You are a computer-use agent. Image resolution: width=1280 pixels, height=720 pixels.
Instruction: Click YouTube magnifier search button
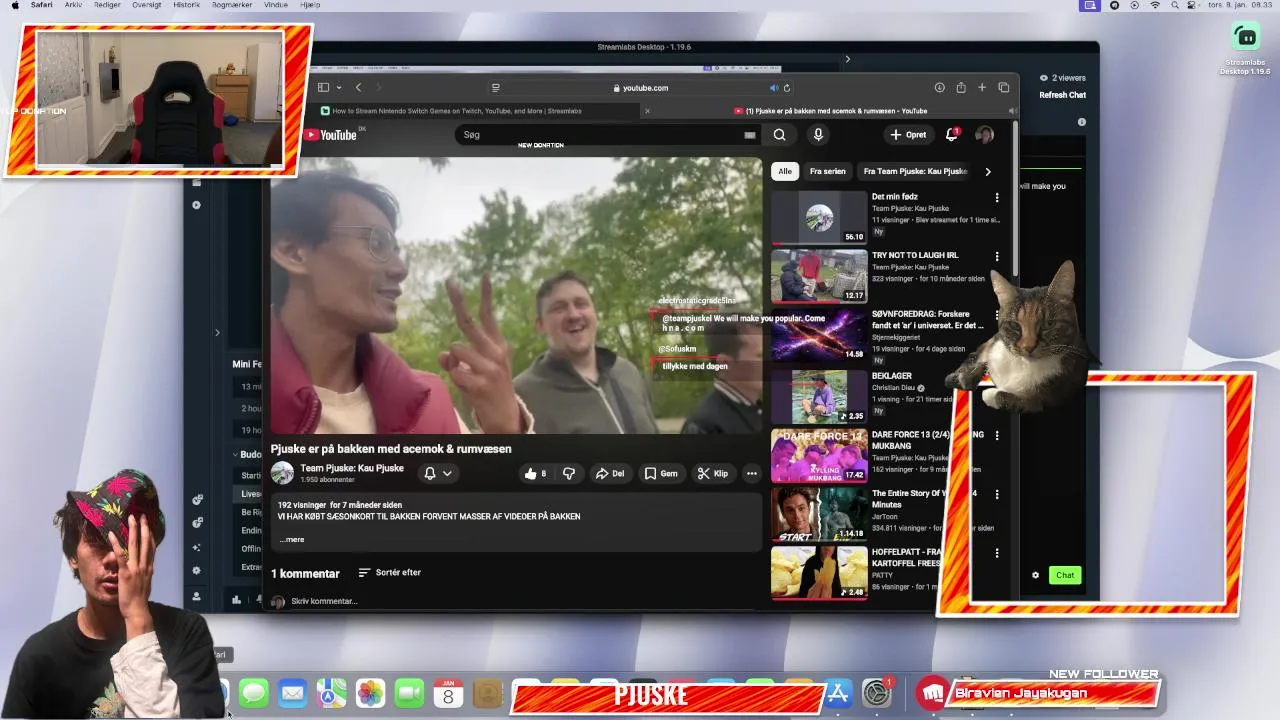(779, 135)
